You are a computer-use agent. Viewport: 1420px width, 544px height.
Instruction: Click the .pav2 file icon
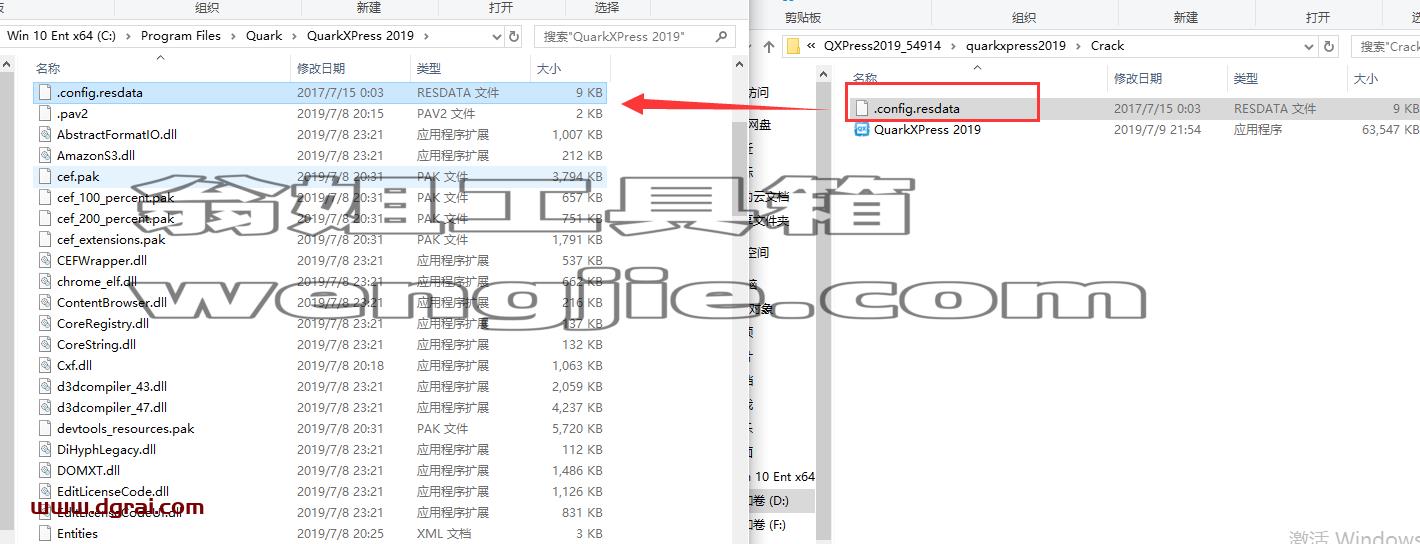(x=45, y=113)
